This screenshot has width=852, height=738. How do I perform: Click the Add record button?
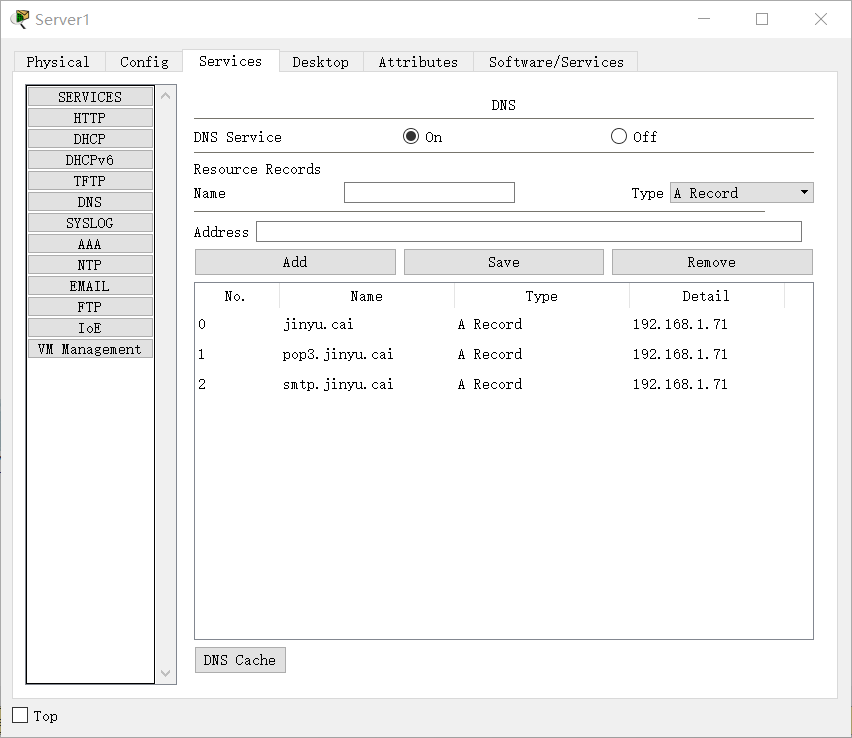[295, 262]
